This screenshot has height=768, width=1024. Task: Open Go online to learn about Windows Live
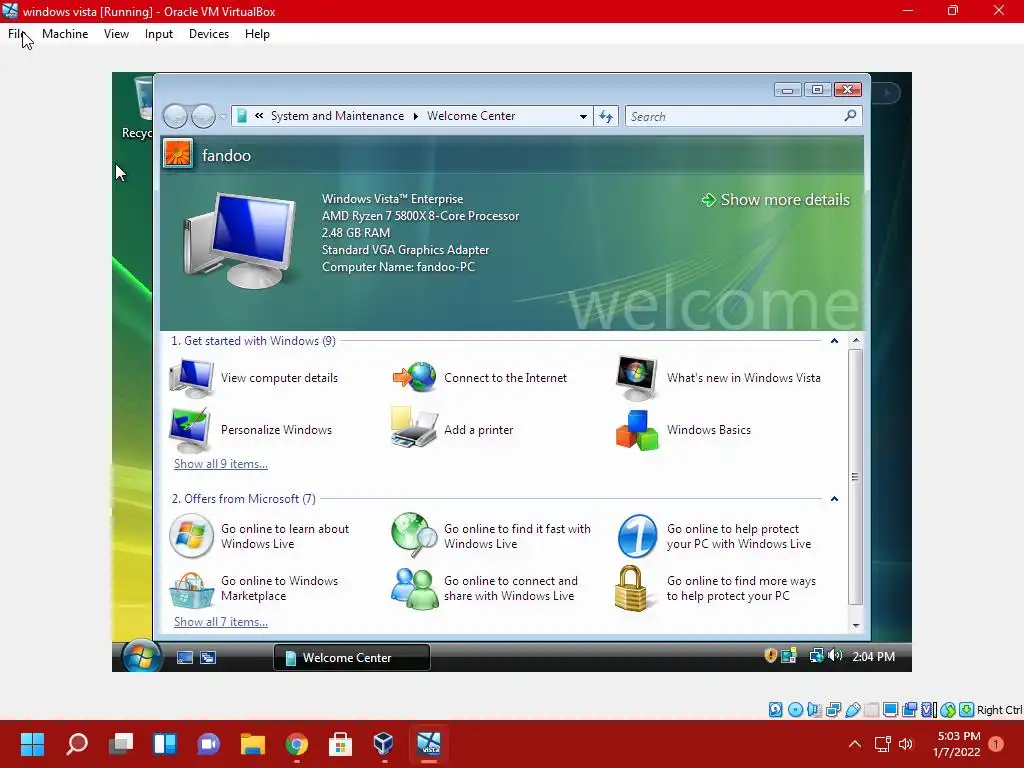pos(260,536)
